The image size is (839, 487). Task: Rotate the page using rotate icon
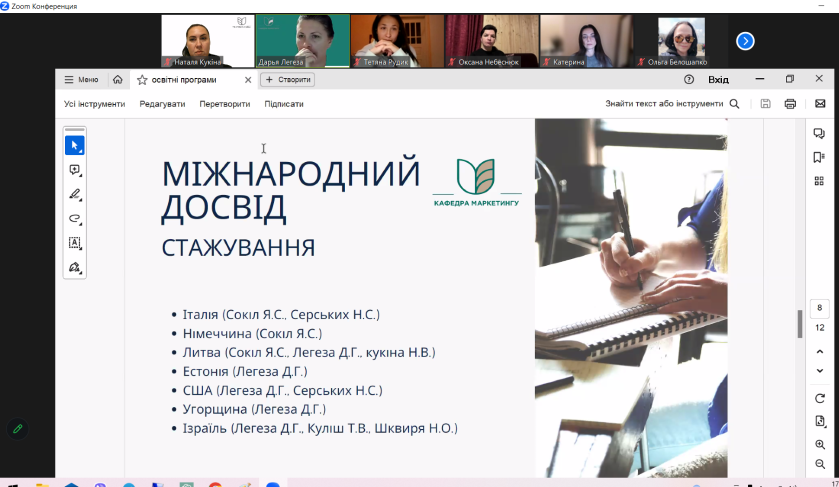coord(819,398)
